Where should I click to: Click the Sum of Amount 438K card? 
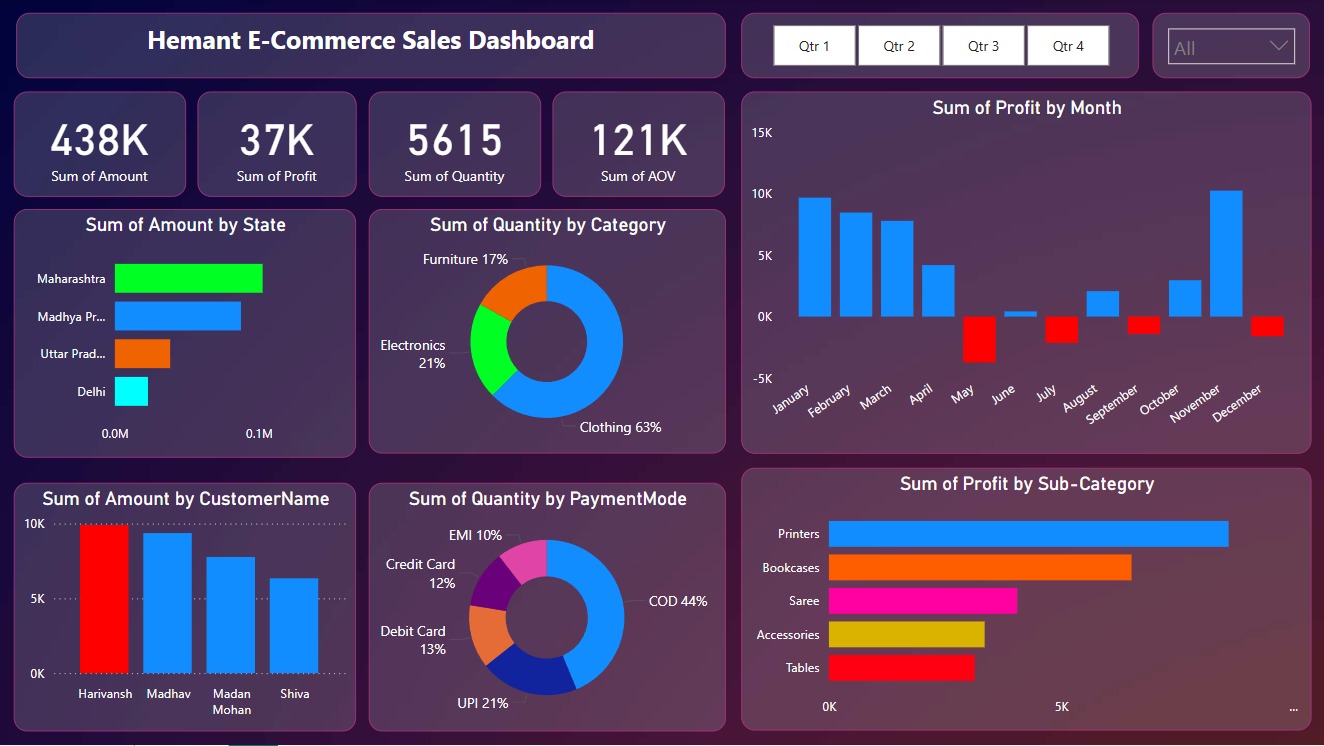pos(99,144)
